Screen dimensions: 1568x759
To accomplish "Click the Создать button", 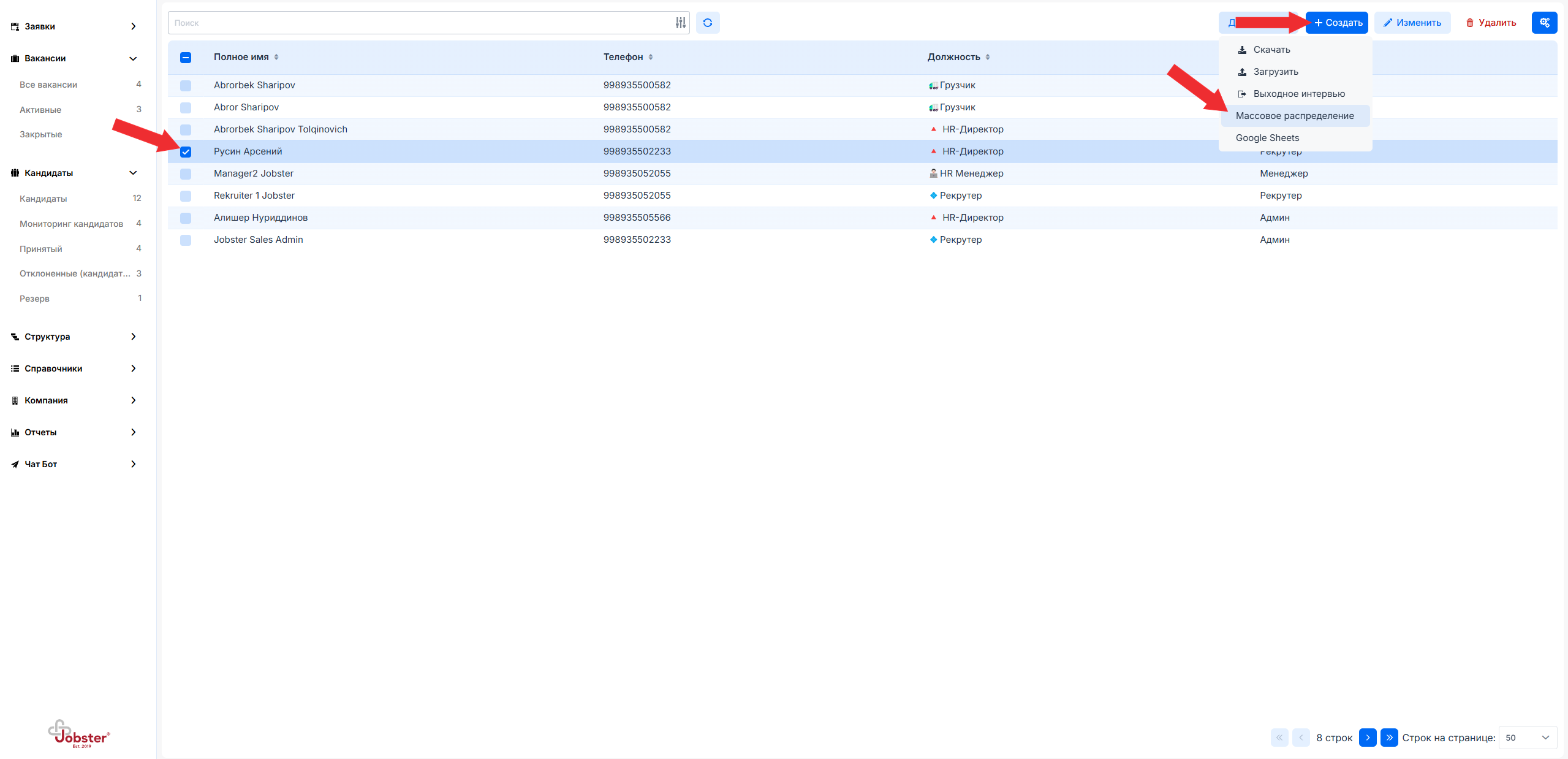I will pos(1338,23).
